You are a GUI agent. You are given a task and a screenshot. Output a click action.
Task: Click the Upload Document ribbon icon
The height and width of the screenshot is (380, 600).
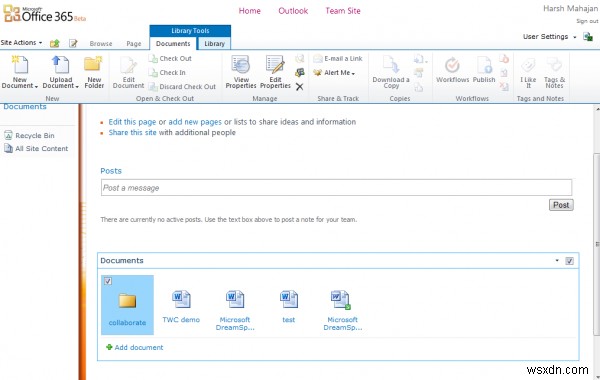point(60,72)
